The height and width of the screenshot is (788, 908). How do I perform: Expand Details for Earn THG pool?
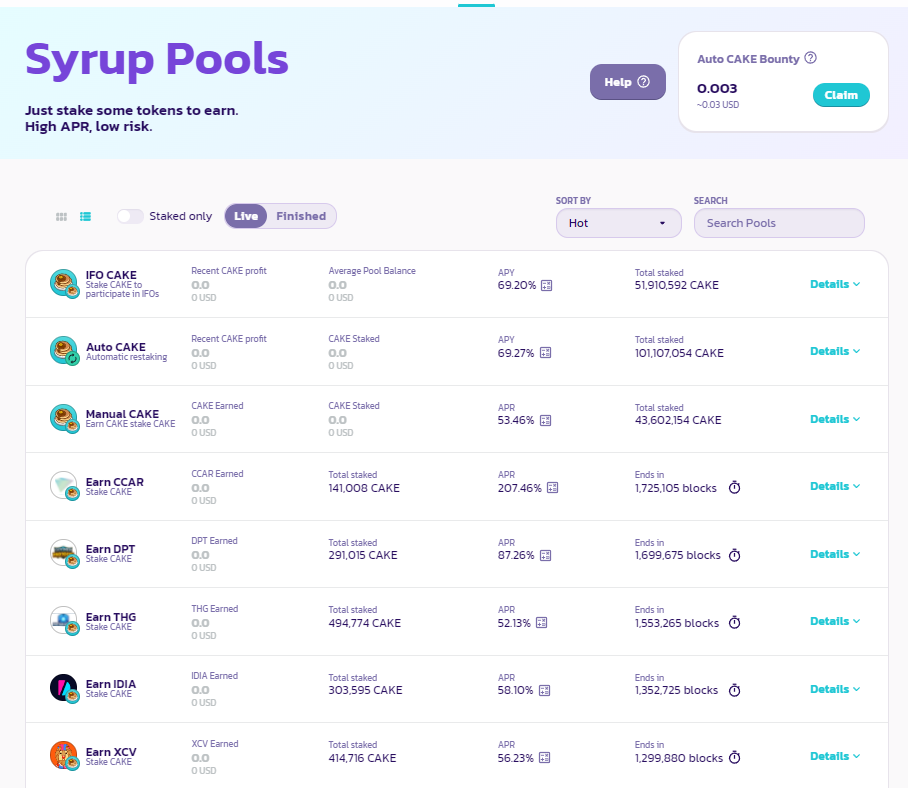835,621
